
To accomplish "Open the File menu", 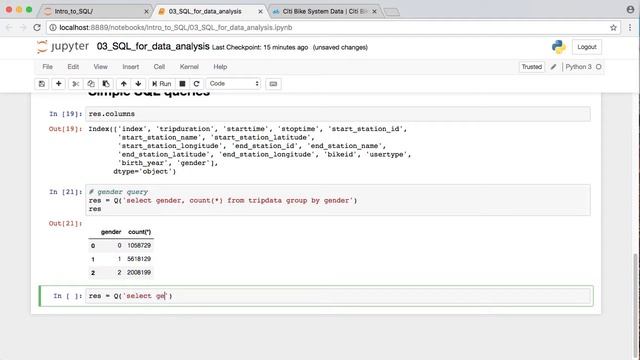I will pos(47,67).
